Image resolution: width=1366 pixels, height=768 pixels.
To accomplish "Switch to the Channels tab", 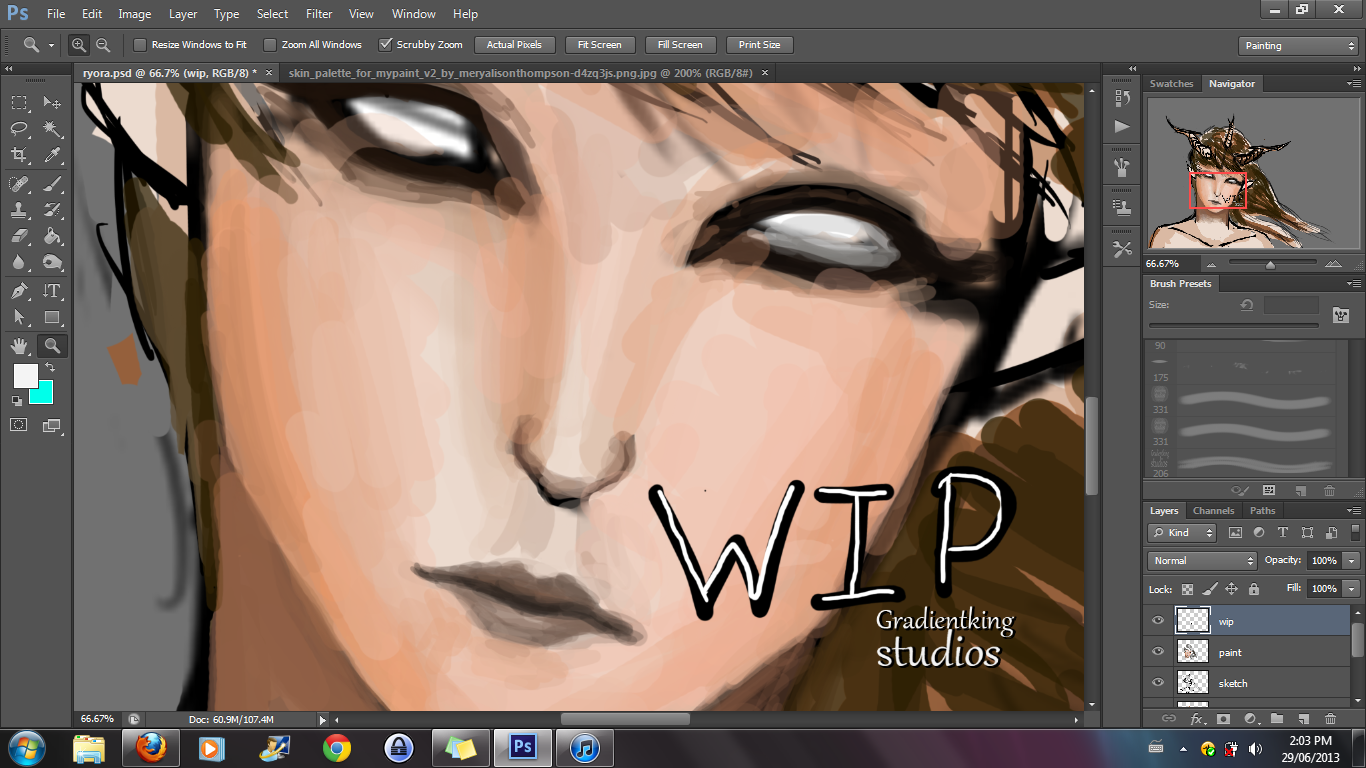I will pos(1213,511).
